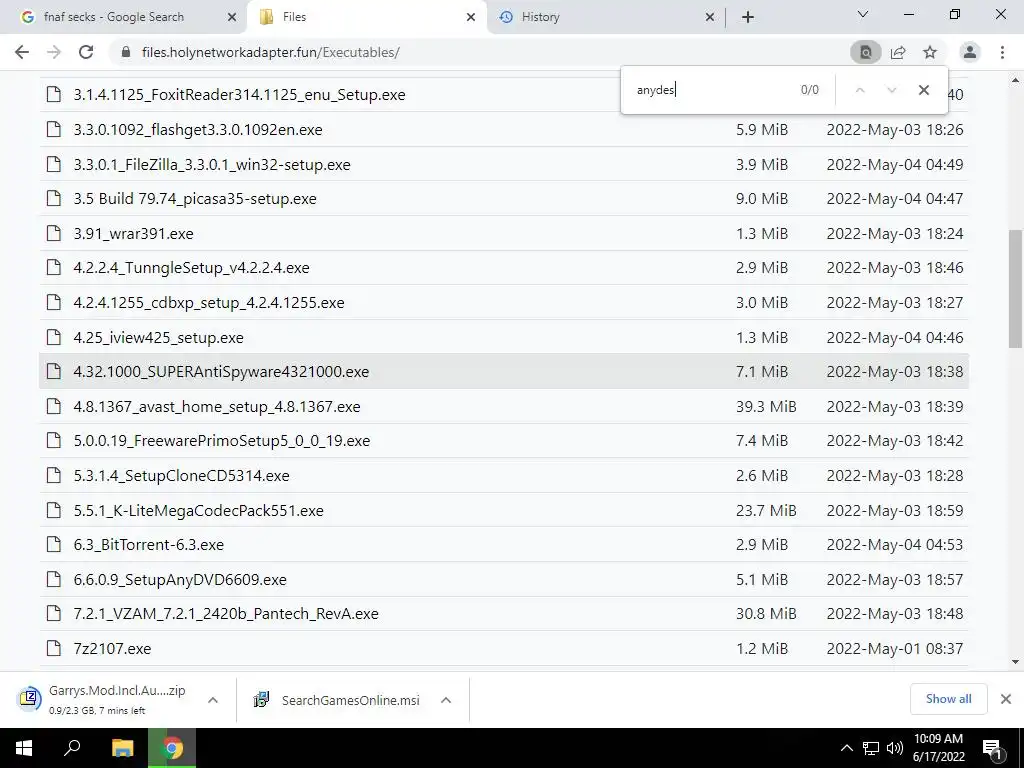The width and height of the screenshot is (1024, 768).
Task: Click SetupCloneCD5314.exe link
Action: click(181, 475)
